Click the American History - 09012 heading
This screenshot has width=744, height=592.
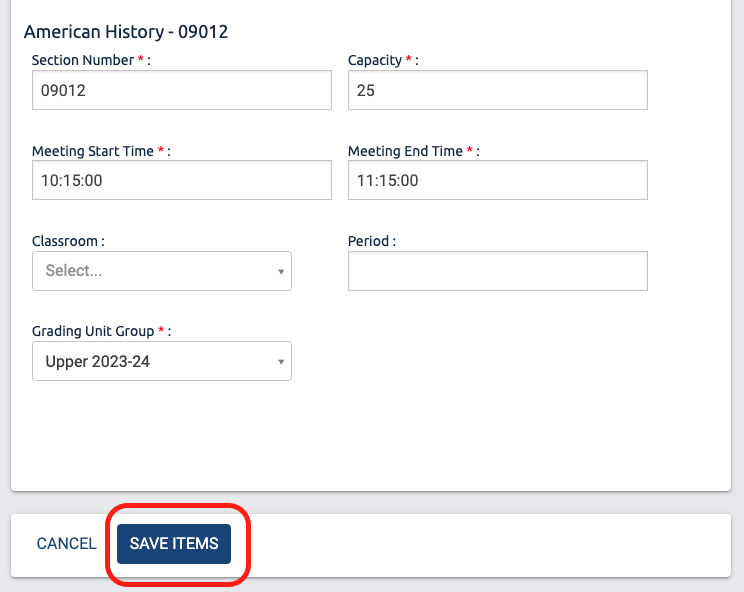(126, 32)
